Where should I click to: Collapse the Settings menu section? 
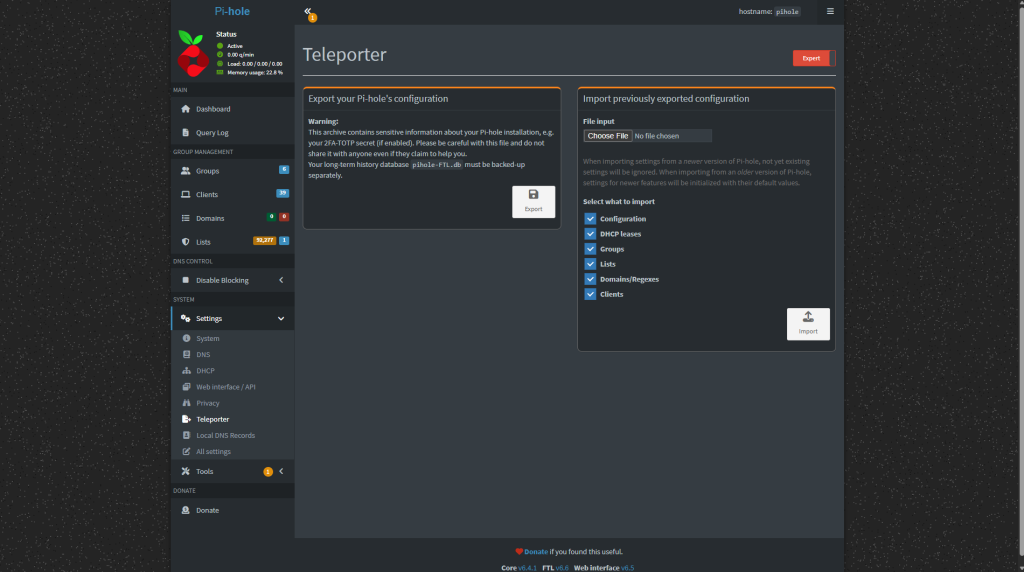281,319
